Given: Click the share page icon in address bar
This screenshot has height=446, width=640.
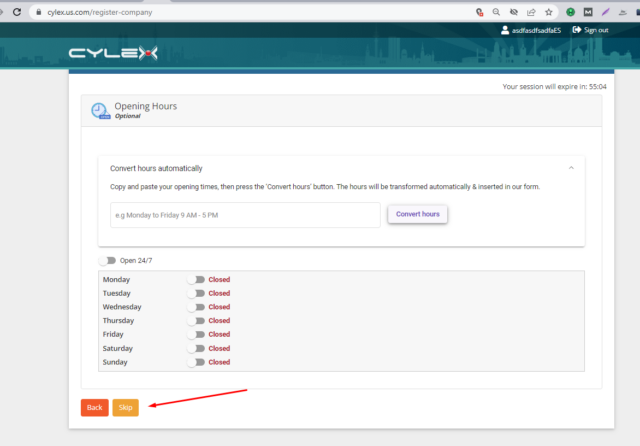Looking at the screenshot, I should point(531,12).
